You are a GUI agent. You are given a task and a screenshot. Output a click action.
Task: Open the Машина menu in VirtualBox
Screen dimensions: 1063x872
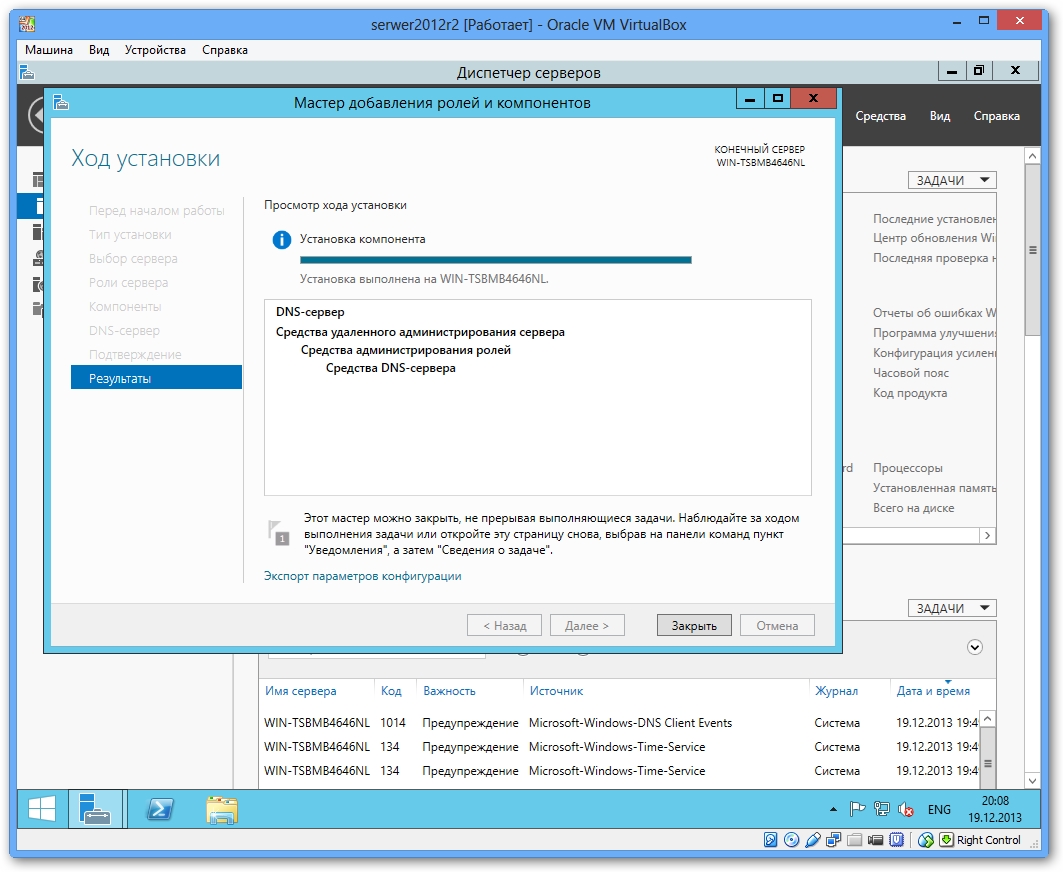tap(49, 50)
